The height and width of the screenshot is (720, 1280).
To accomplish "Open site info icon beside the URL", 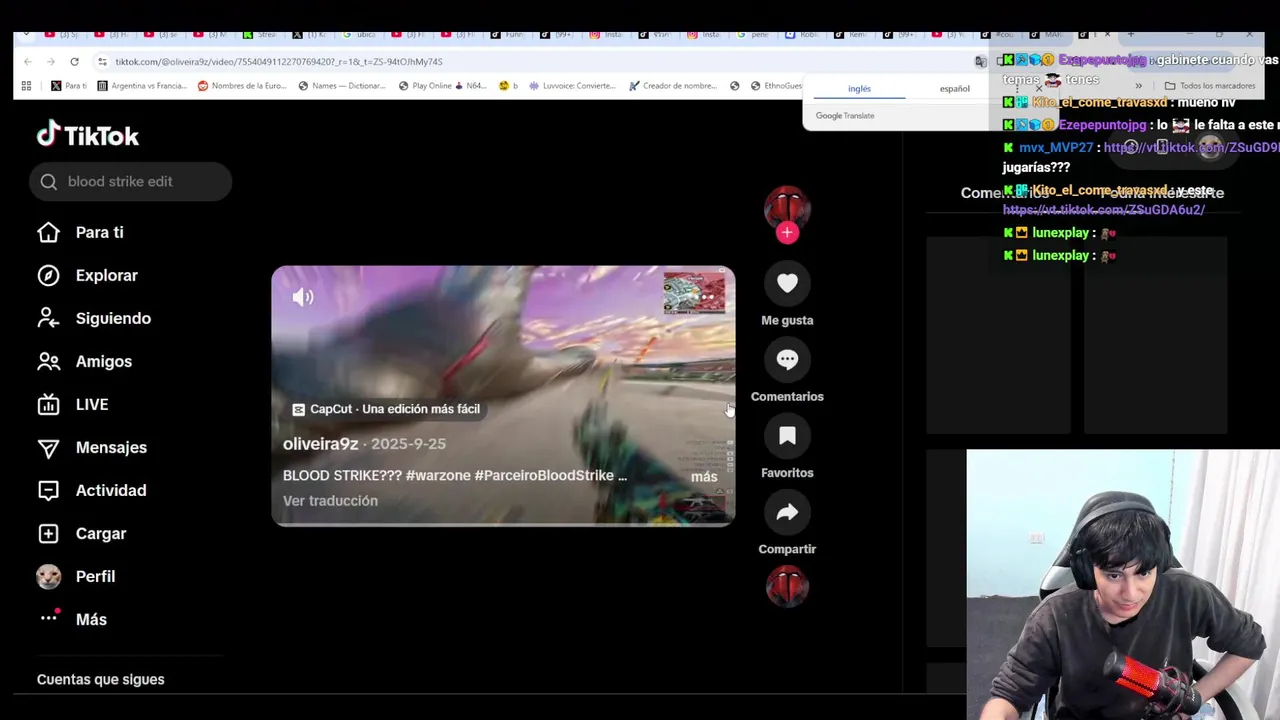I will 102,61.
